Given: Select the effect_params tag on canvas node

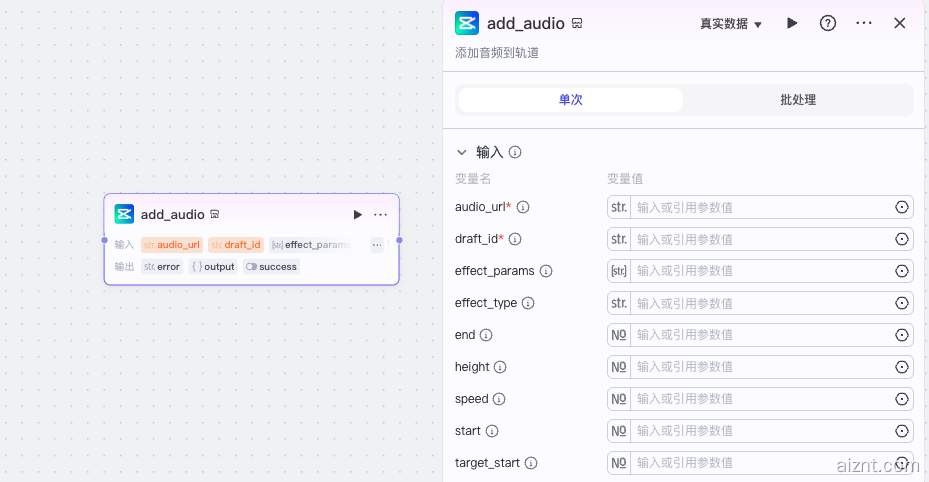Looking at the screenshot, I should pyautogui.click(x=312, y=245).
